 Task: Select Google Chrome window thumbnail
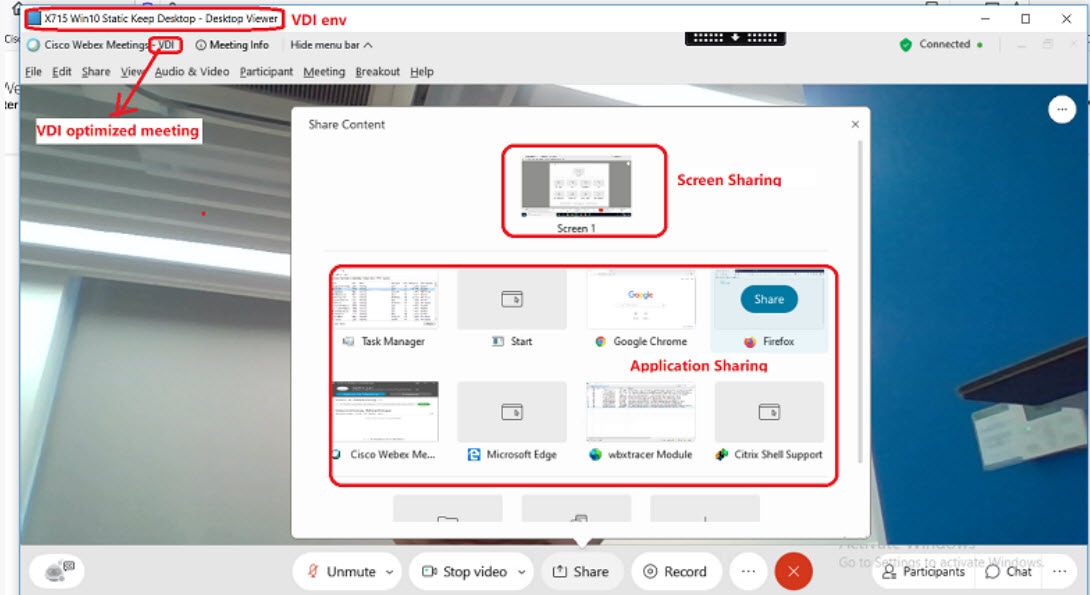click(x=640, y=299)
